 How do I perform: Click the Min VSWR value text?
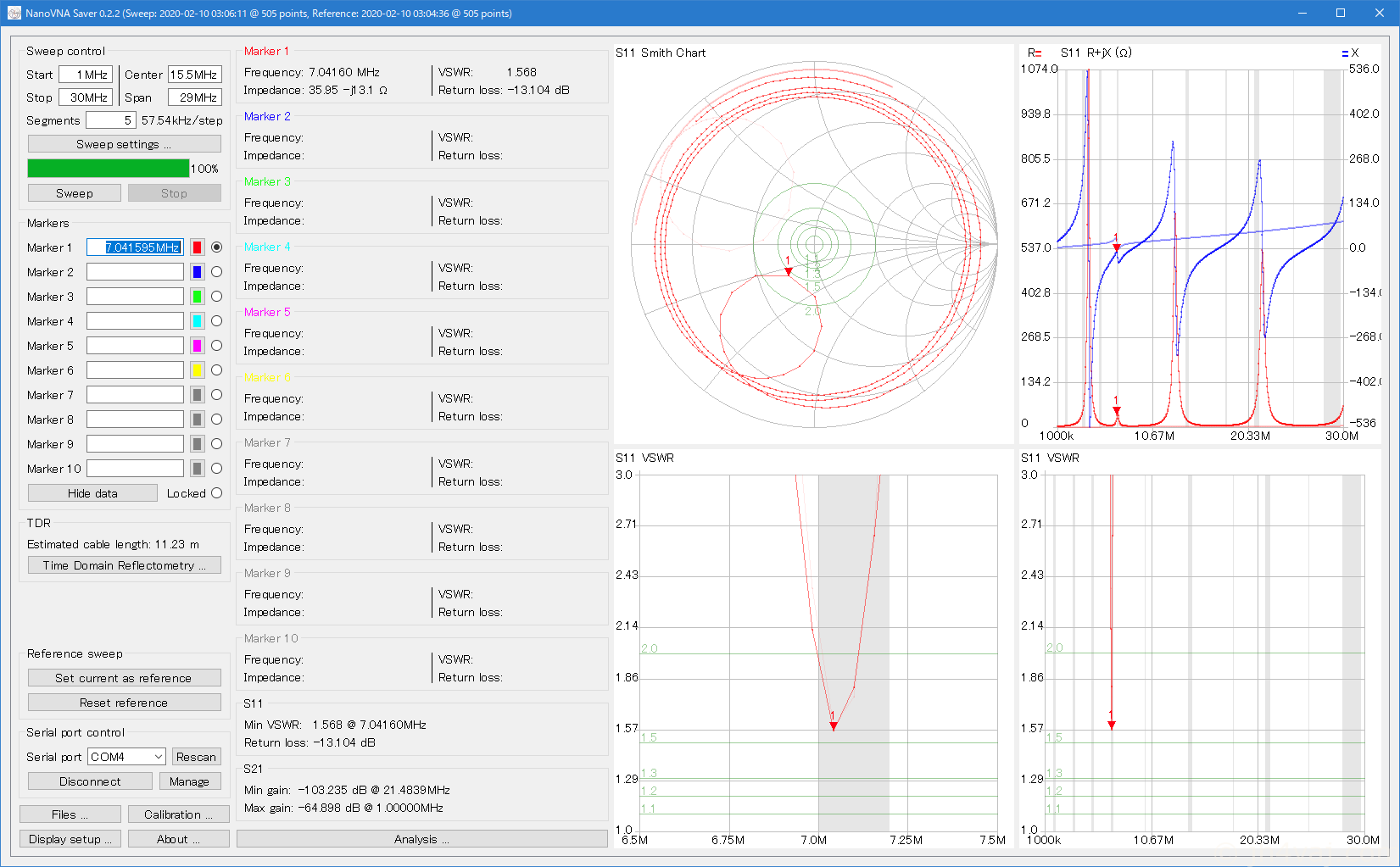click(x=370, y=725)
